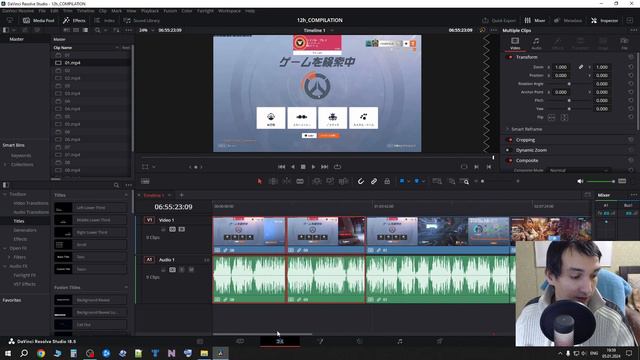Collapse the Toolbox tree

point(5,194)
